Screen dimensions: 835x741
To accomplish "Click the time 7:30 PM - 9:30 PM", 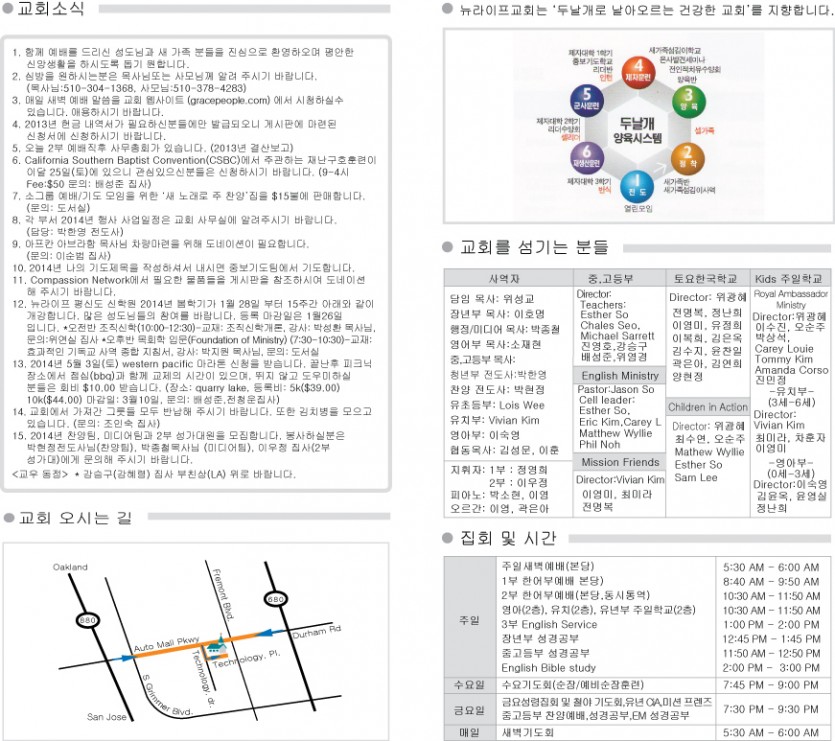I will (771, 709).
